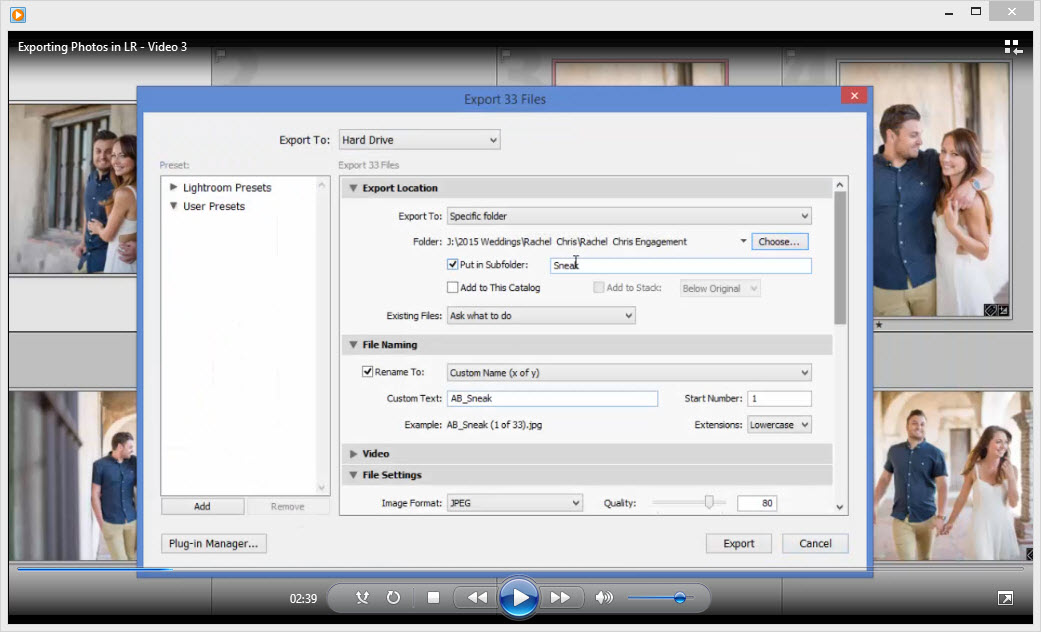This screenshot has height=632, width=1041.
Task: Open the recent folders arrow beside Choose
Action: [743, 241]
